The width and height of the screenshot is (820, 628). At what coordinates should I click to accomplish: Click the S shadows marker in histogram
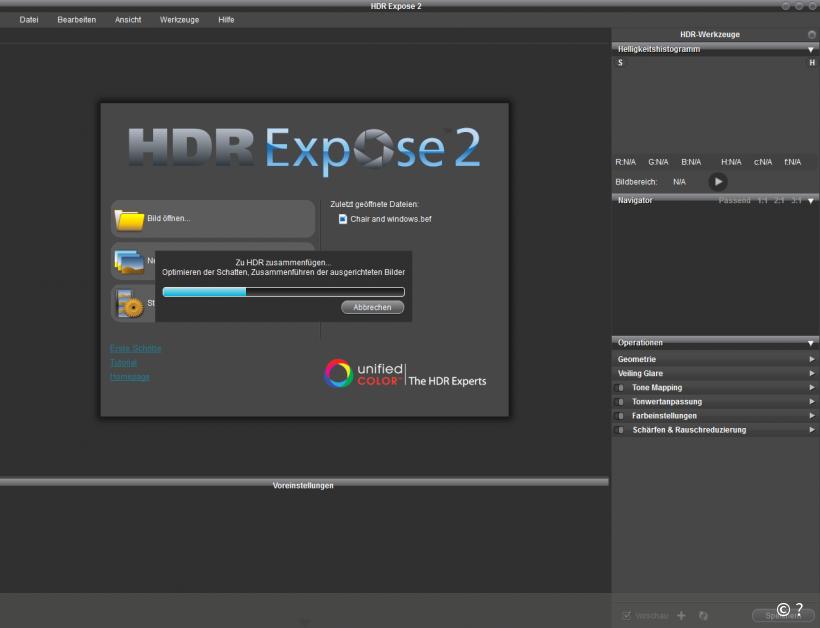pos(620,63)
